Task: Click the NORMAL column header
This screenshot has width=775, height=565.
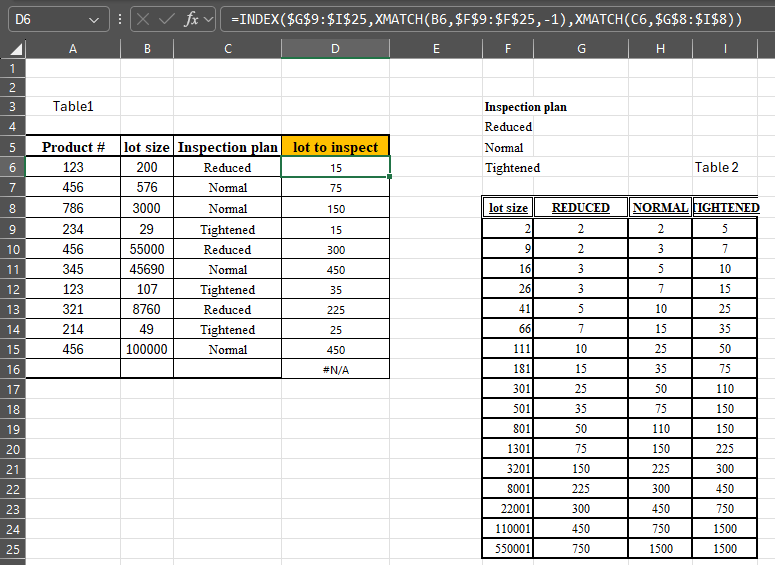Action: click(660, 208)
